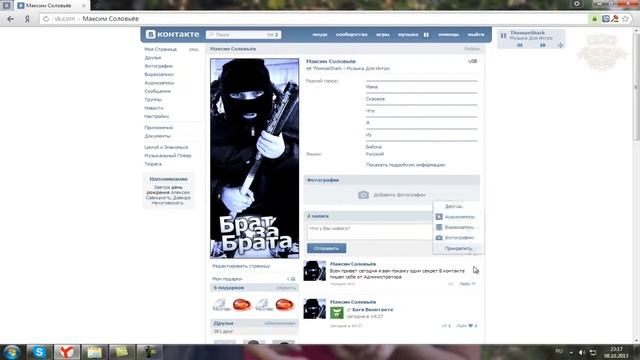The width and height of the screenshot is (640, 360).
Task: Select Фотографию camera icon in attach menu
Action: click(x=439, y=238)
